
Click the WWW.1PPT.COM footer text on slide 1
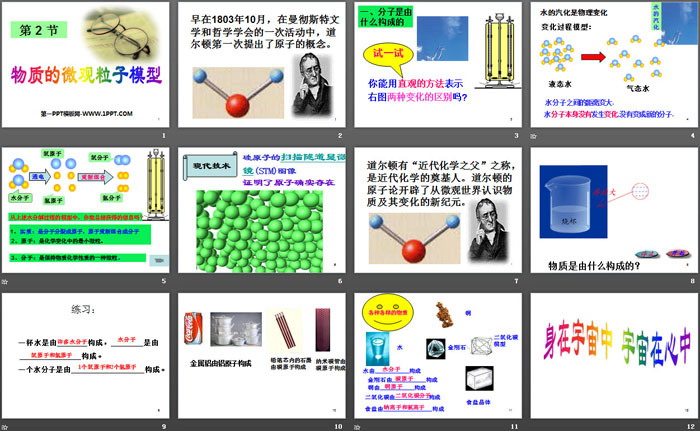point(87,113)
